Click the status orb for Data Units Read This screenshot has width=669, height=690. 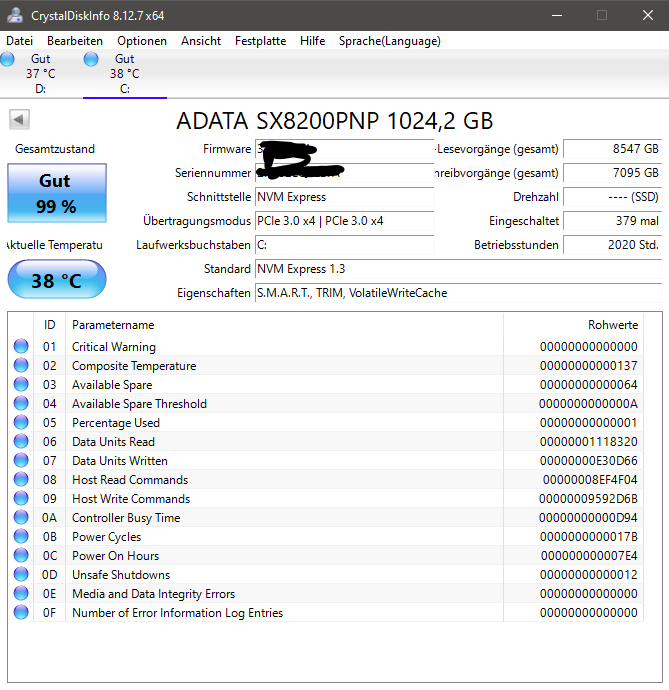[21, 441]
